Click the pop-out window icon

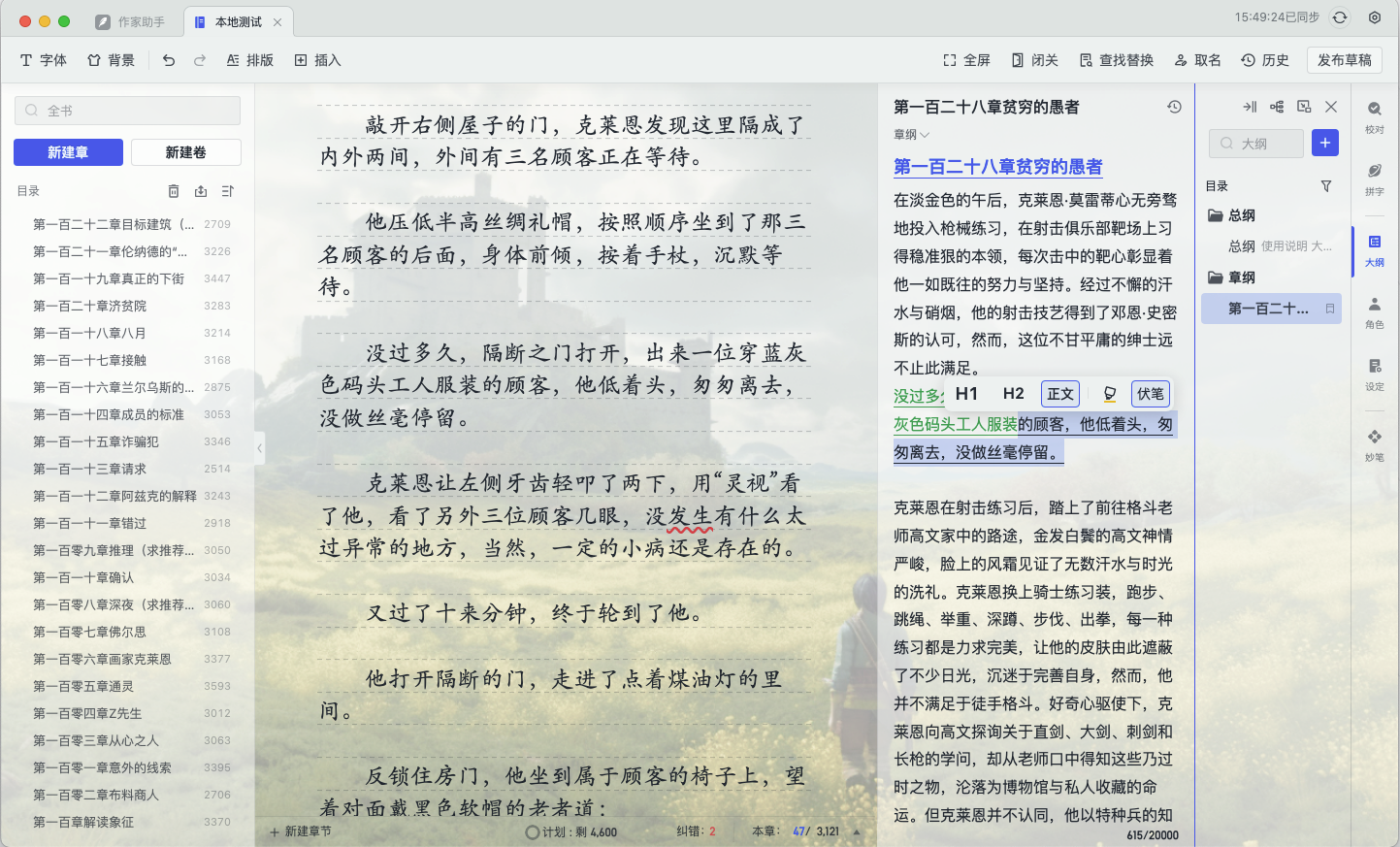[1304, 107]
